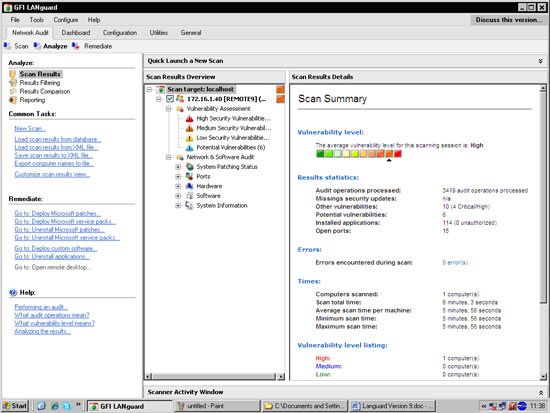Click the Network & Software Audit folder icon
This screenshot has height=413, width=550.
coord(180,157)
